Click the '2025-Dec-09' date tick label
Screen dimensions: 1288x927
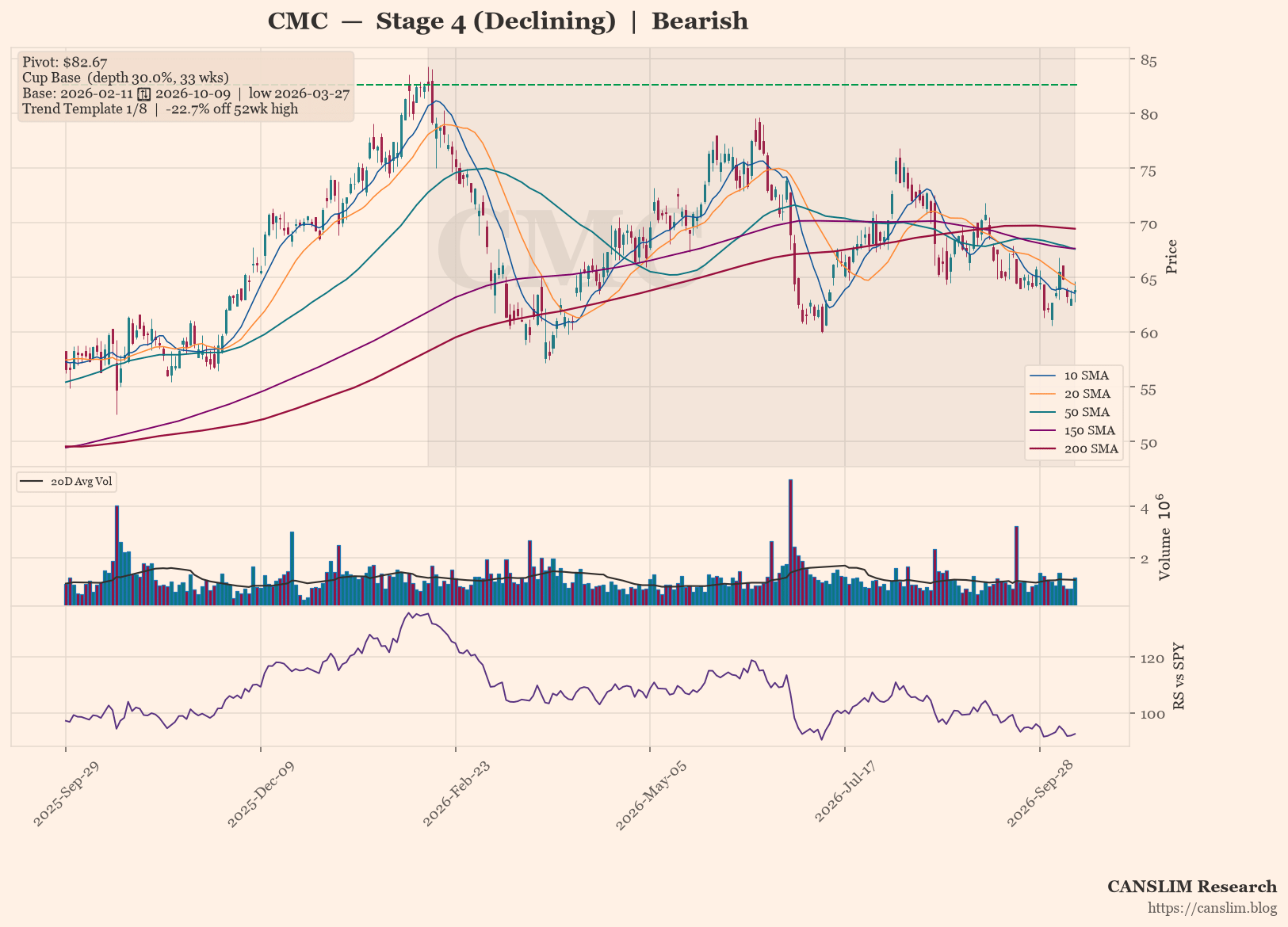pos(260,793)
